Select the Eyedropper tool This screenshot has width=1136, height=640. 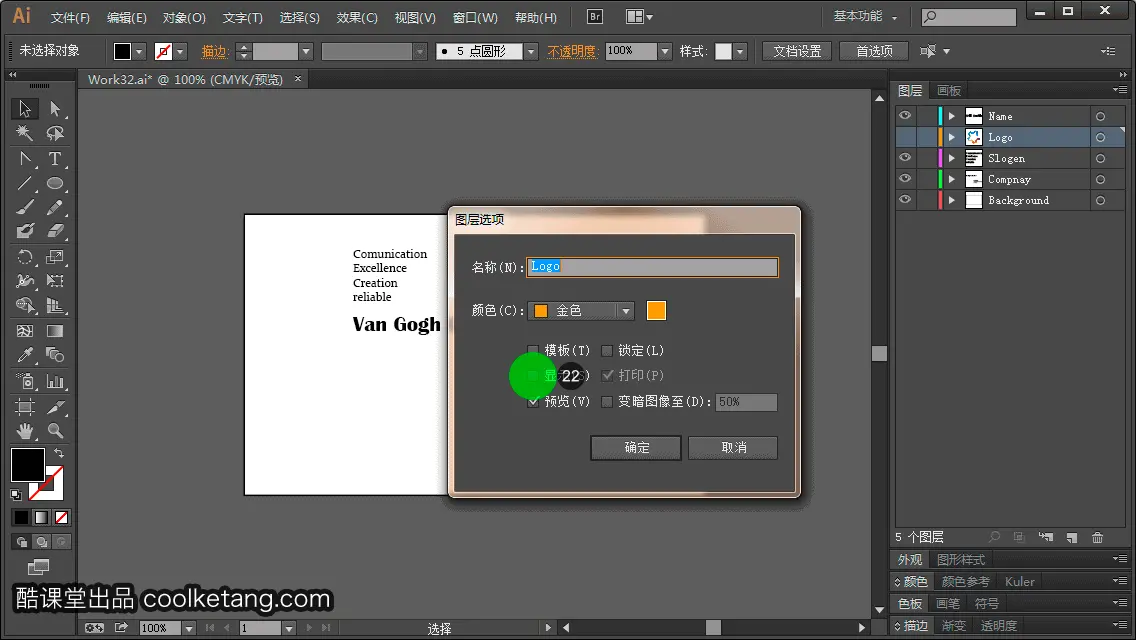(x=25, y=356)
